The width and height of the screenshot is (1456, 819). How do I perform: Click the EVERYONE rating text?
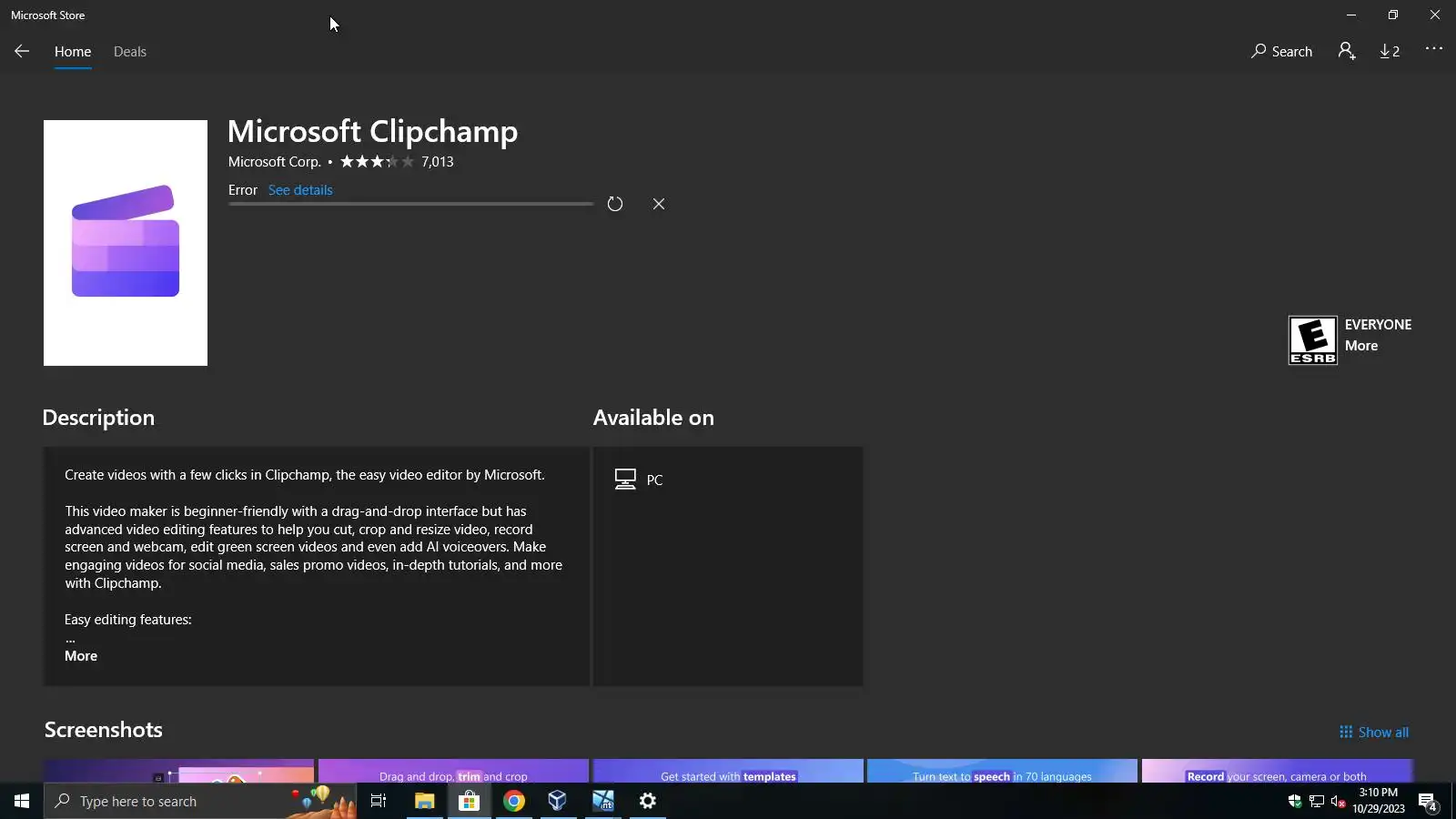click(1379, 325)
